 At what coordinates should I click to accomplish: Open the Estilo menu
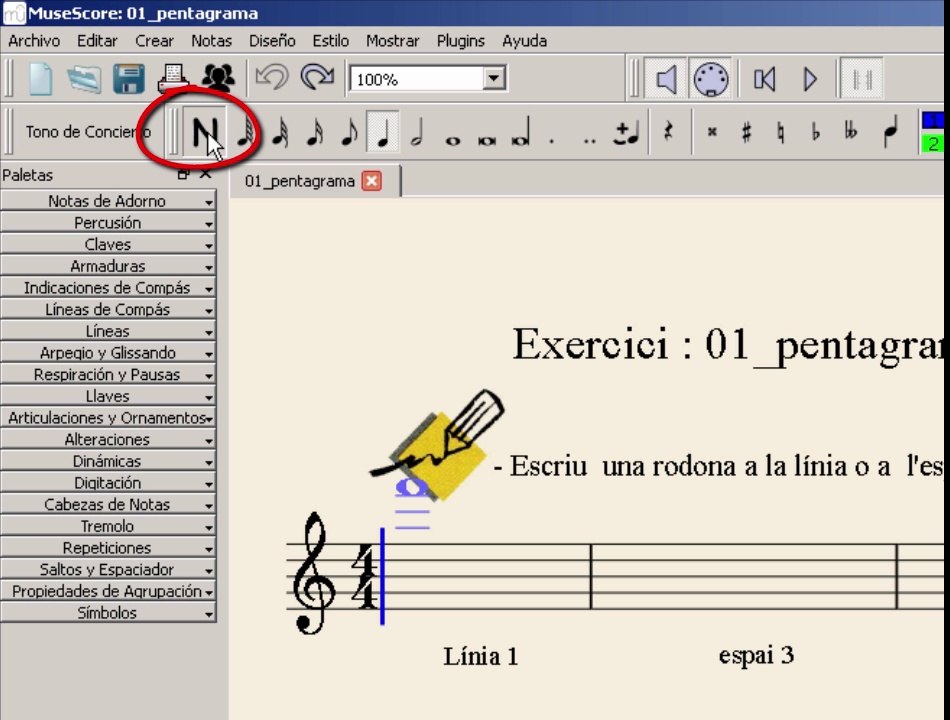coord(330,41)
